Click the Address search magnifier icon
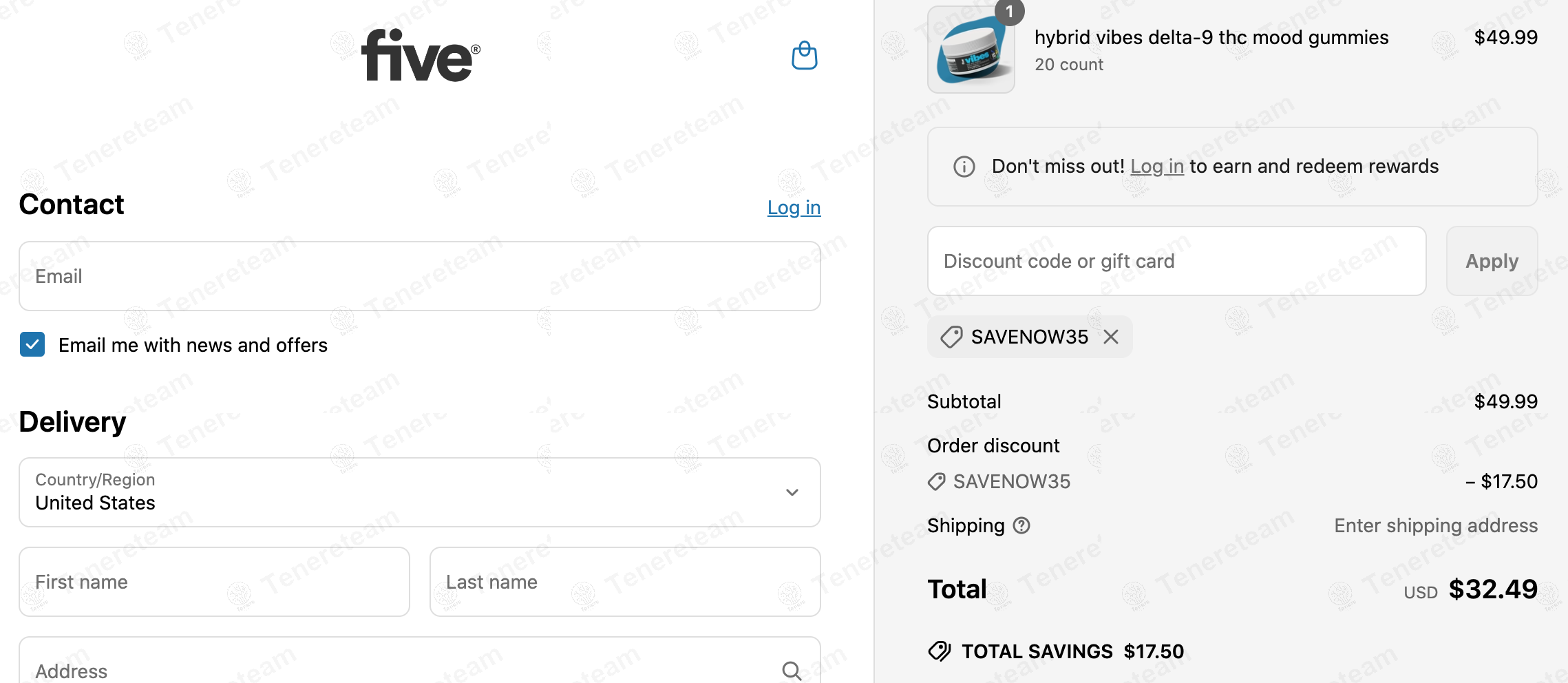 [792, 671]
